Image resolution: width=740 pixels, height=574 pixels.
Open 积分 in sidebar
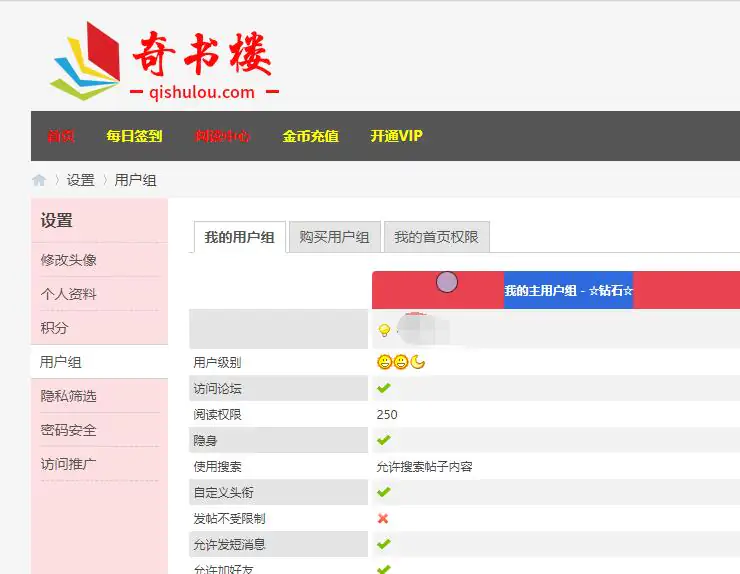tap(54, 328)
